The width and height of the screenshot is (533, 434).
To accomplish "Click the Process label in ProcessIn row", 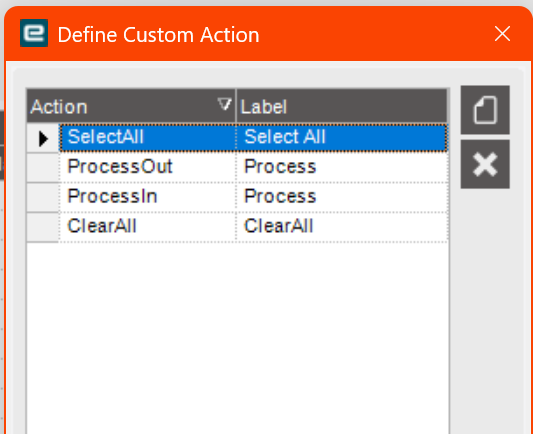I will tap(342, 197).
